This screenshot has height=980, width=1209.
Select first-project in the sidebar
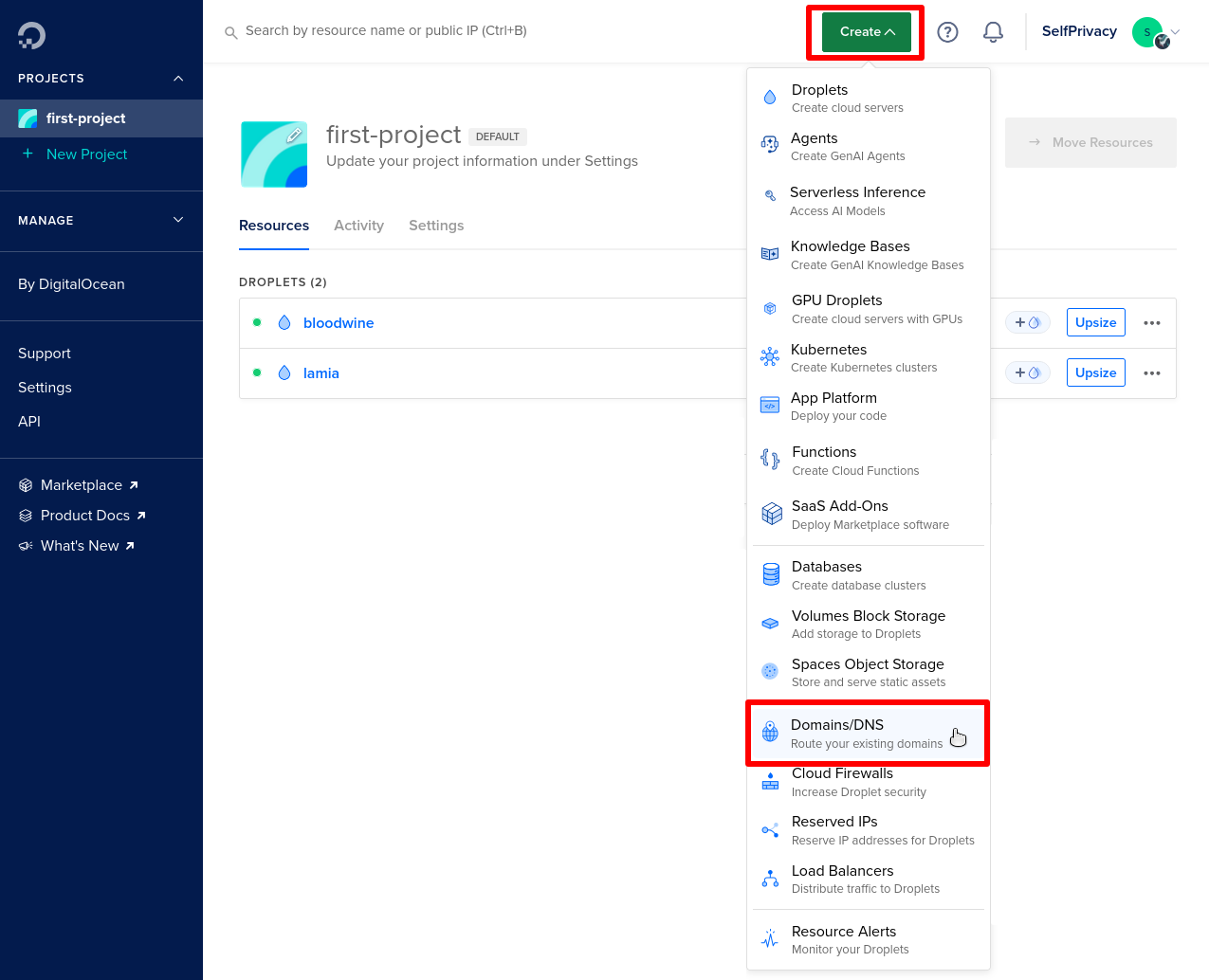pyautogui.click(x=101, y=118)
